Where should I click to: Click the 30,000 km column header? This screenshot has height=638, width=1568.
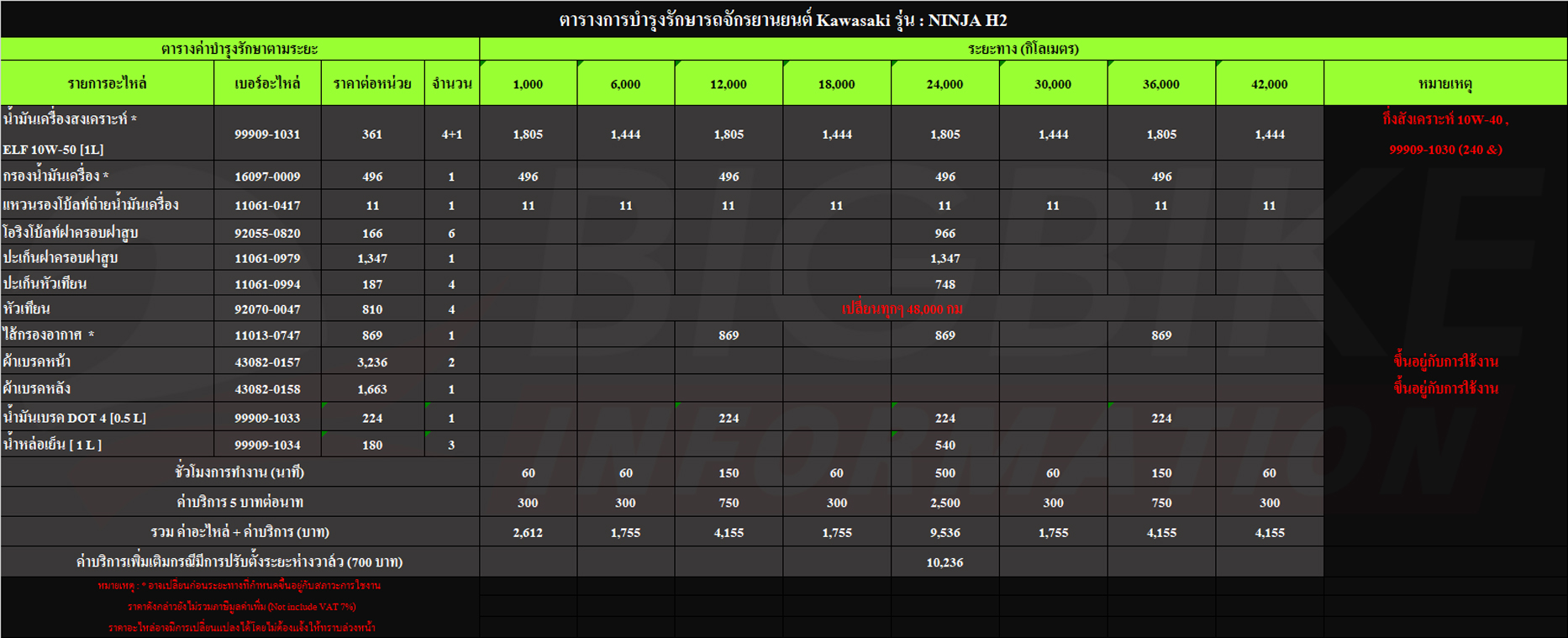coord(1053,83)
